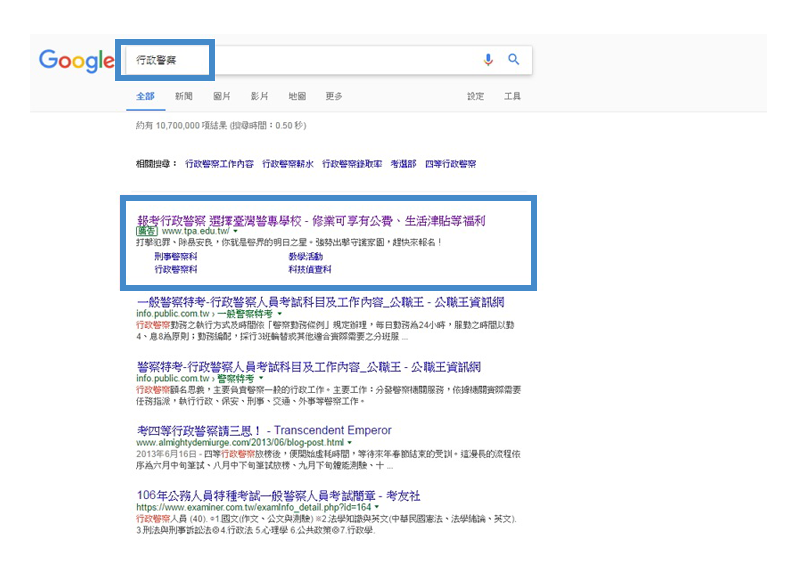Screen dimensions: 800x582
Task: Open result 一般警察特考-行政警察人員考試科目
Action: (320, 302)
